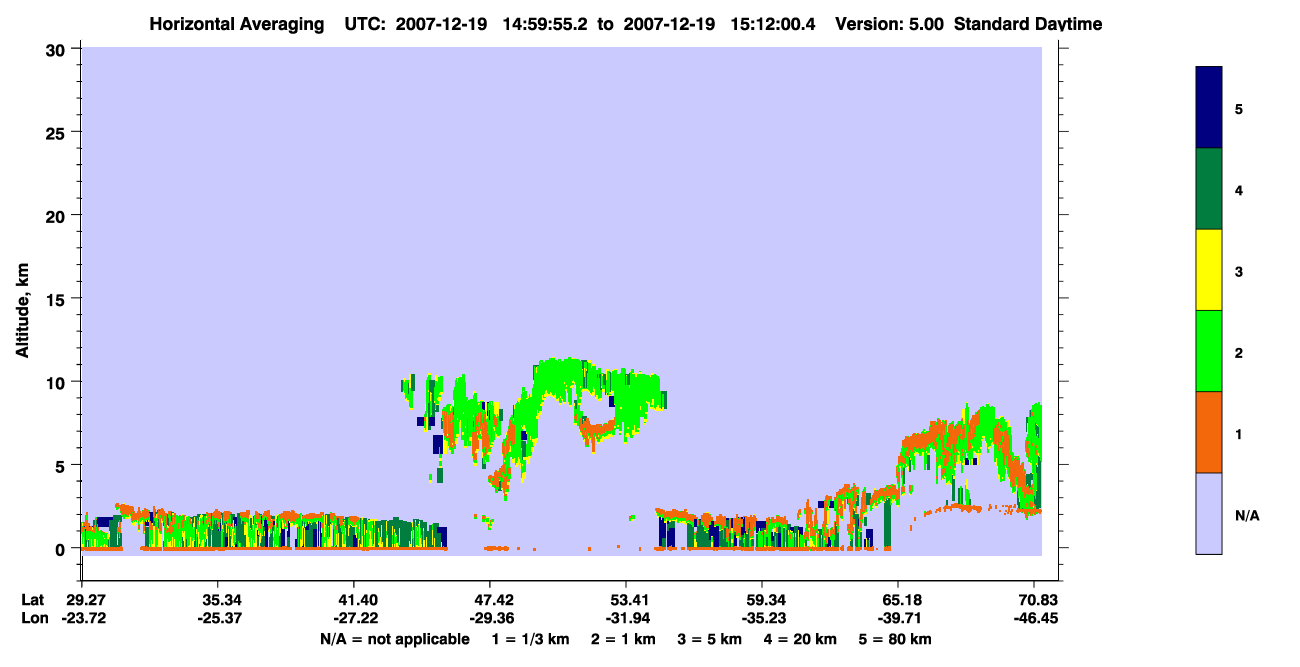Click the Lat row label

[x=33, y=600]
